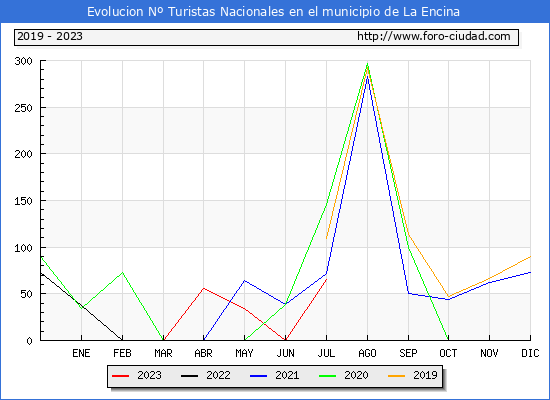The width and height of the screenshot is (550, 400).
Task: Click the green 2020 line point at FEB
Action: click(122, 272)
